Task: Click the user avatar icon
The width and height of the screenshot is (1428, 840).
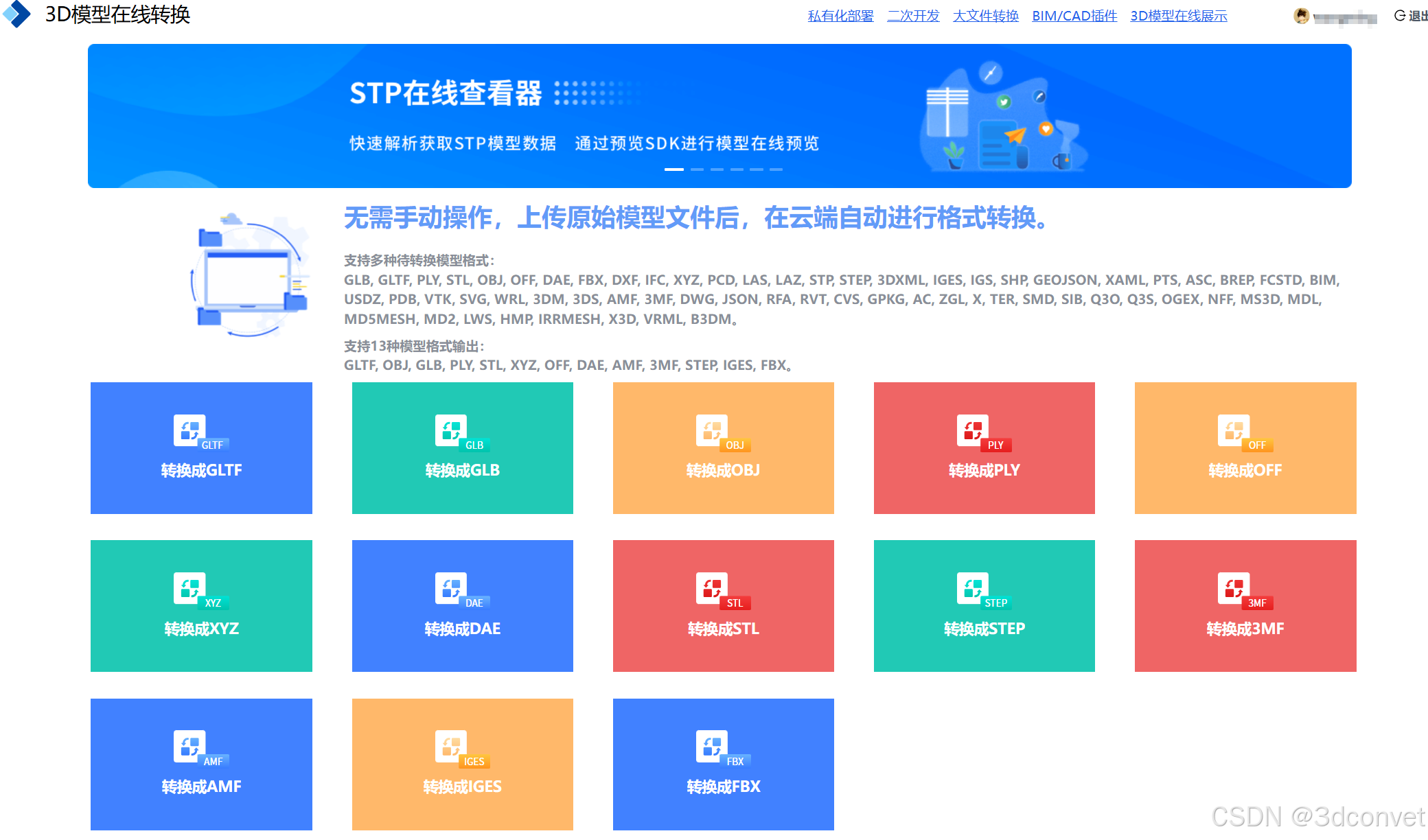Action: point(1301,16)
